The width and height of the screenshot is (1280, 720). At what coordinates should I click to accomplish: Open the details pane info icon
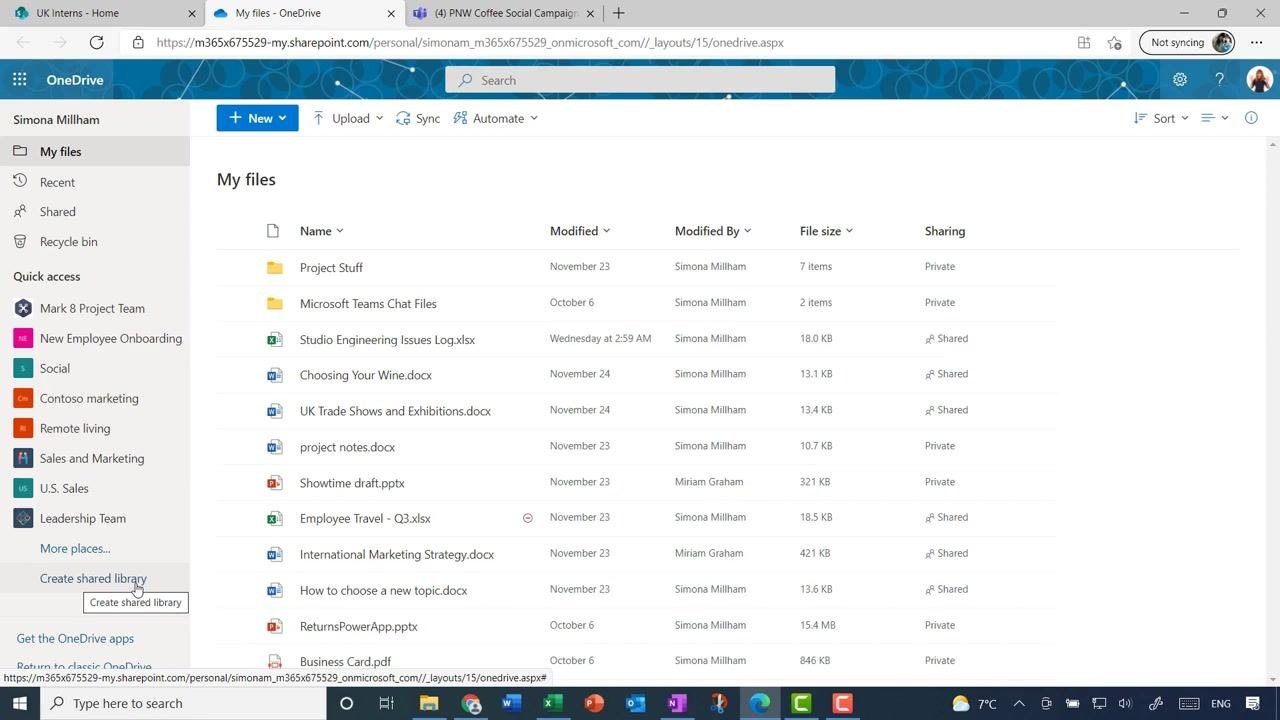pos(1251,118)
